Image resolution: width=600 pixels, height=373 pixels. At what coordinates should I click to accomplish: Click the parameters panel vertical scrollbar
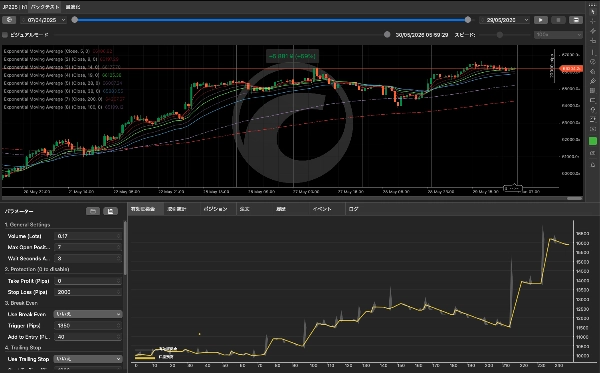point(125,248)
